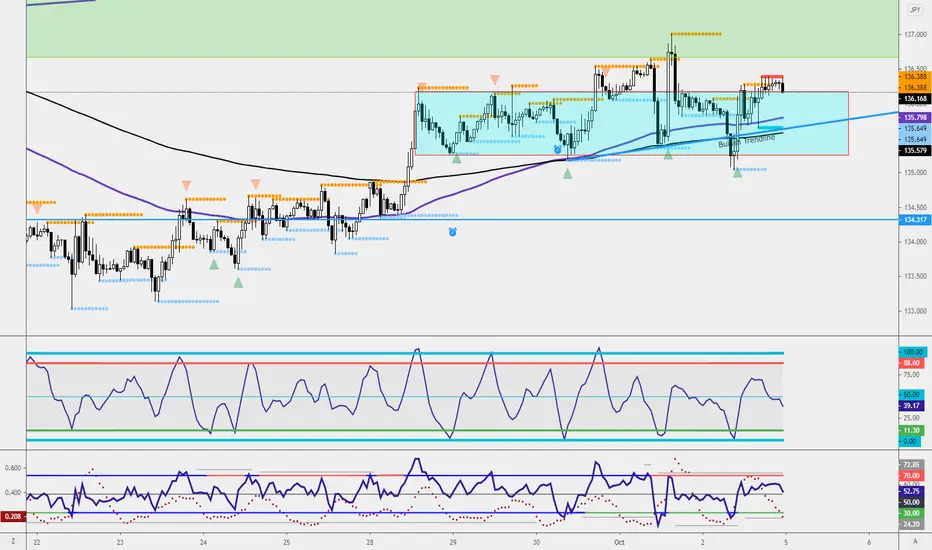
Task: Select the green supply zone at the top
Action: (x=462, y=29)
